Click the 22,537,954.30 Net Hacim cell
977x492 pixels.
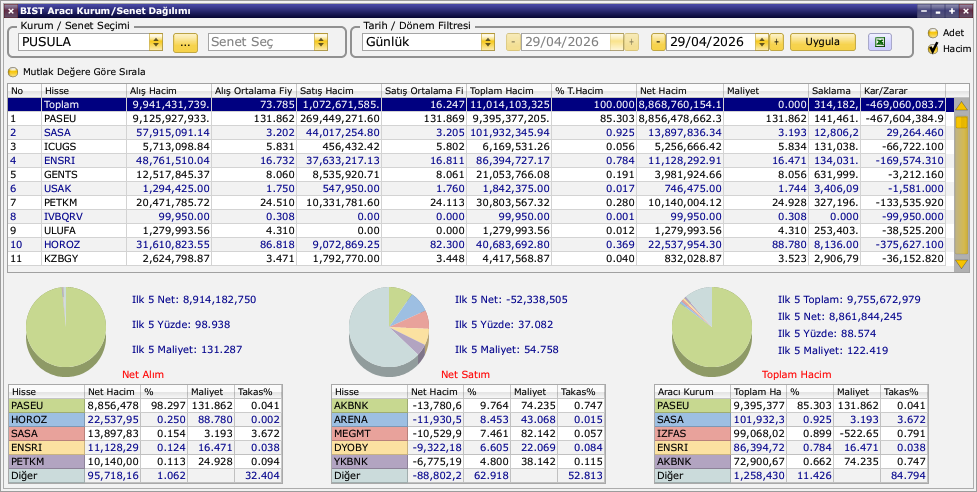680,244
